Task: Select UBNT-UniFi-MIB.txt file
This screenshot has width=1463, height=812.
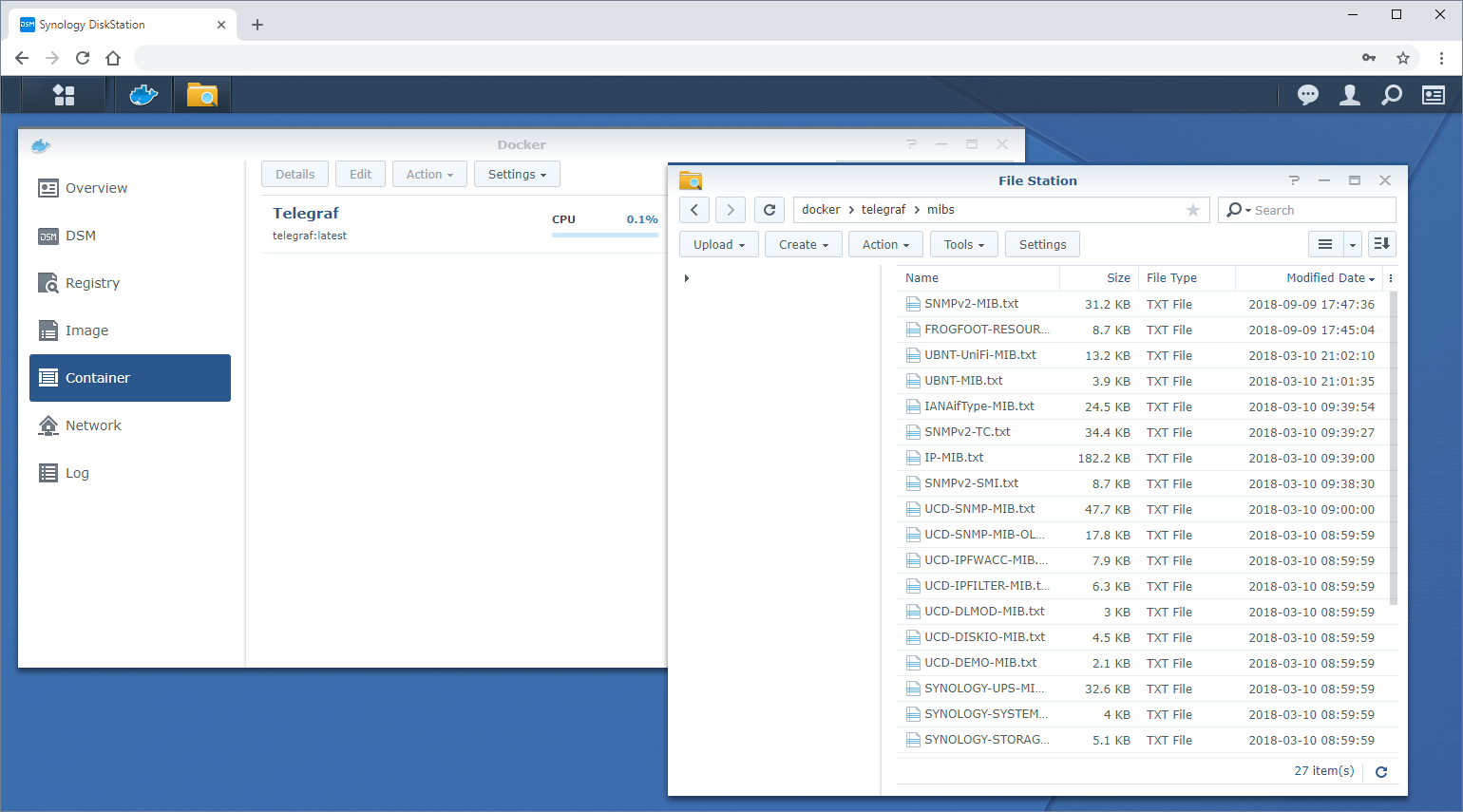Action: pyautogui.click(x=1143, y=355)
